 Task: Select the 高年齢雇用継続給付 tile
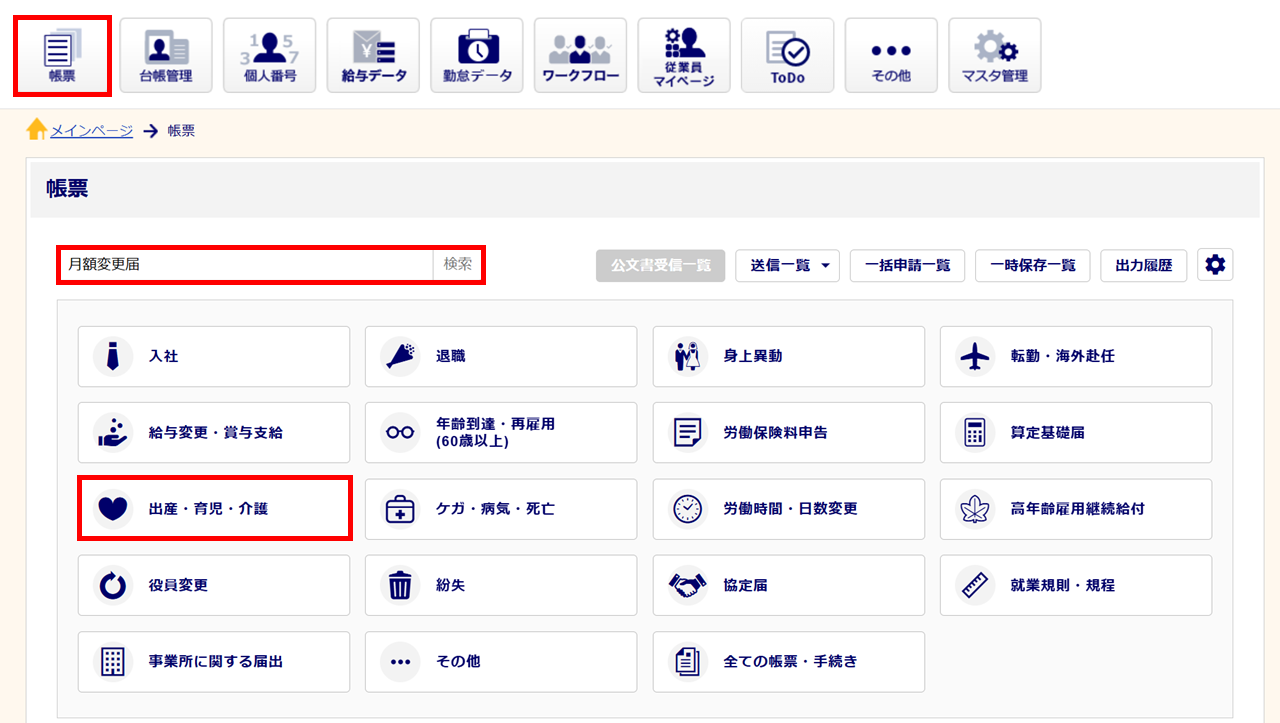[x=1076, y=509]
